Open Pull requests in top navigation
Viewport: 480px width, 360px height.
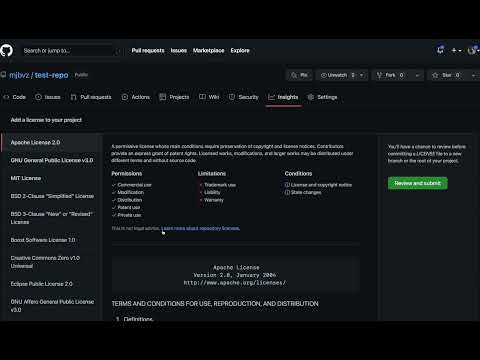tap(148, 51)
